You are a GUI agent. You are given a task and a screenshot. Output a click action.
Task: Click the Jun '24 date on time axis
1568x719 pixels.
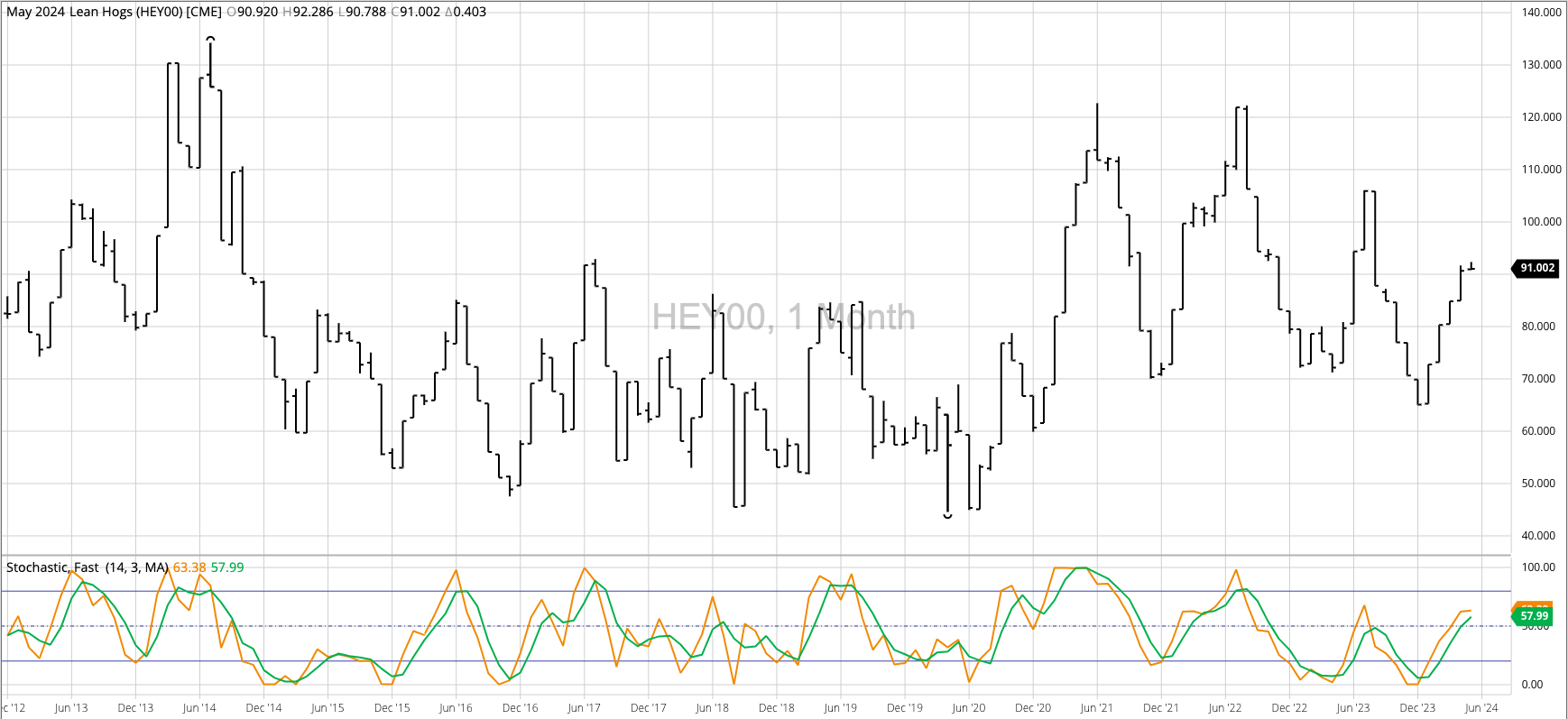[x=1480, y=708]
